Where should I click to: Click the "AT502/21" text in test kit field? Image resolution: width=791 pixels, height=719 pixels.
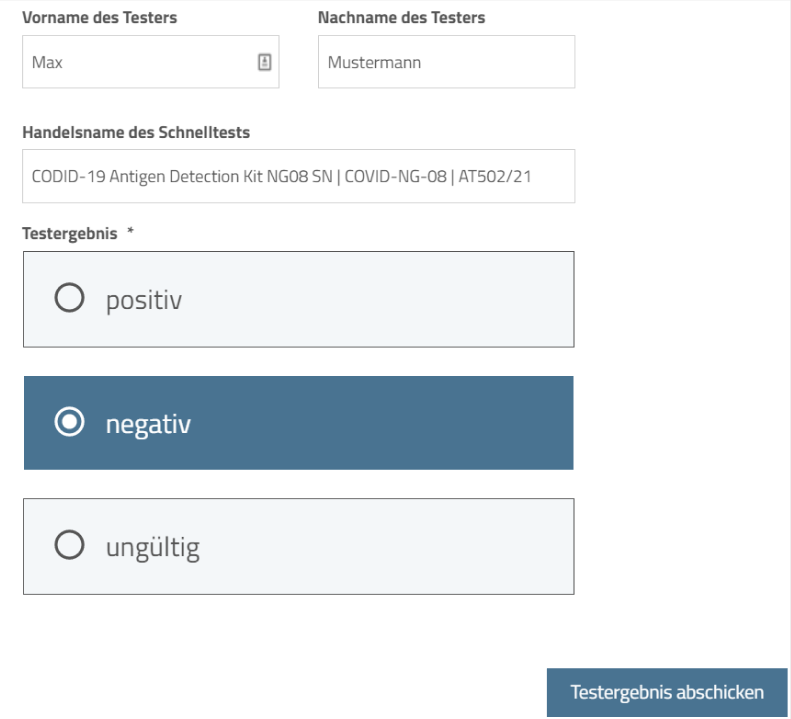(495, 177)
